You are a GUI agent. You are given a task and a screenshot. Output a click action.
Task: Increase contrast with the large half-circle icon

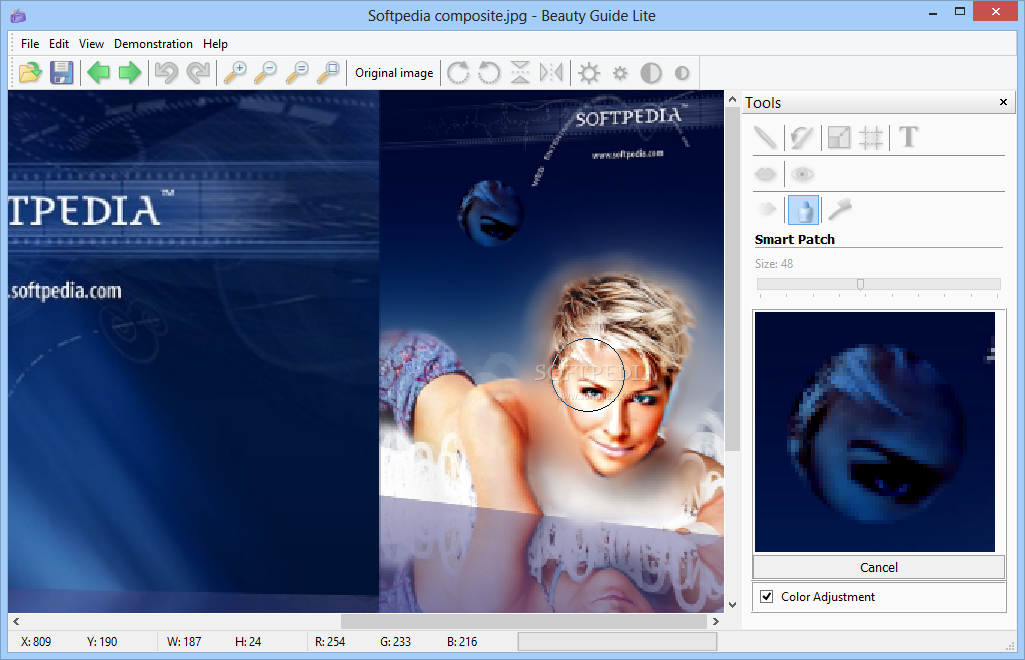650,73
